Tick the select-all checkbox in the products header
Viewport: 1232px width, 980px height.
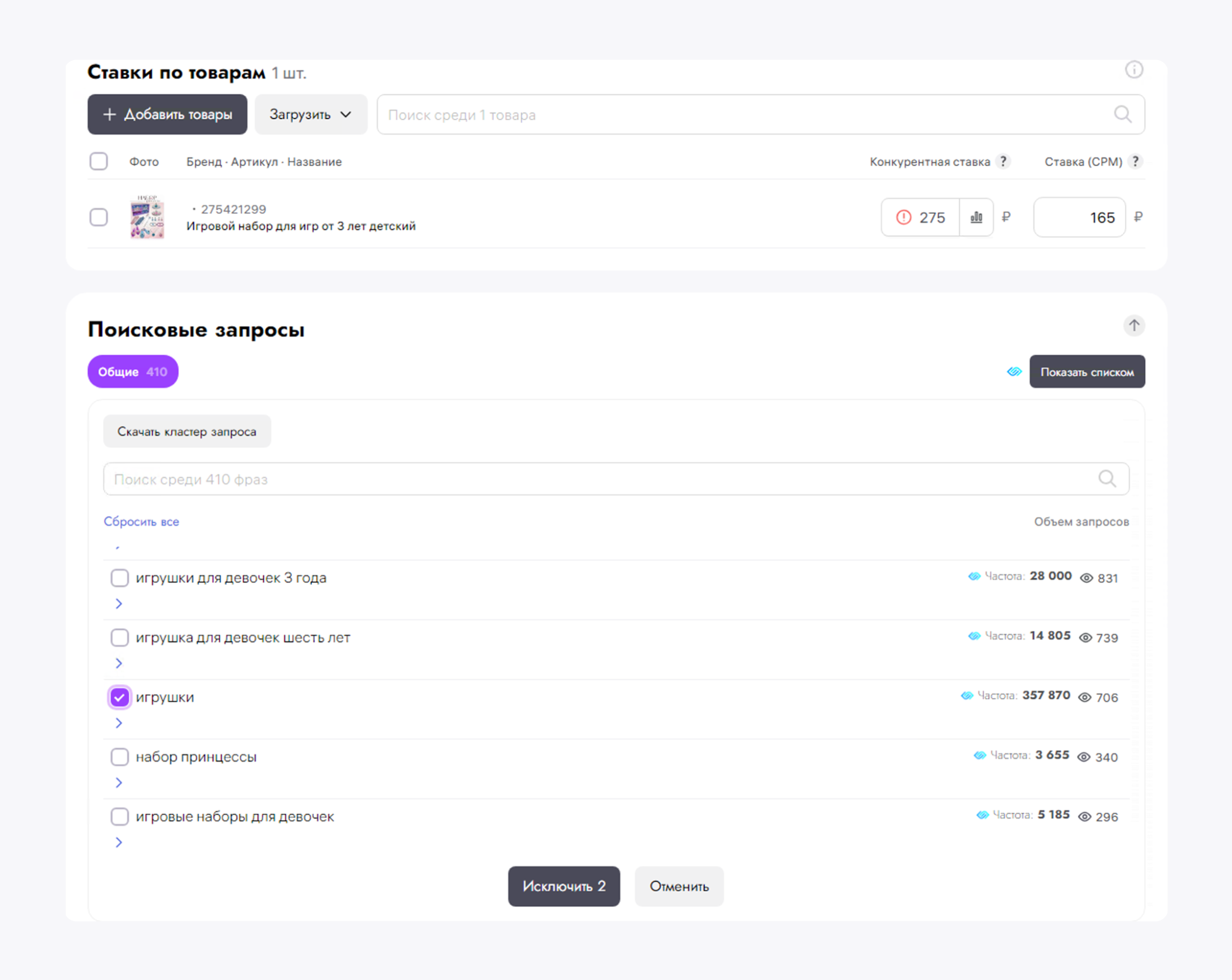point(99,161)
